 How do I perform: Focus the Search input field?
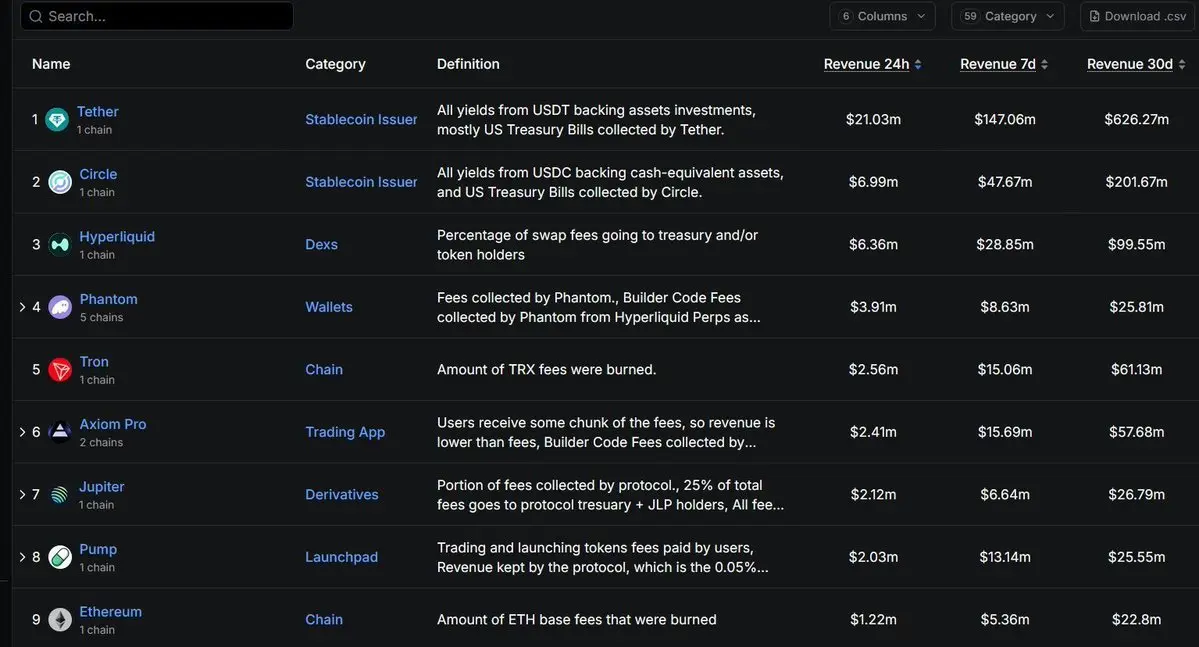click(157, 16)
